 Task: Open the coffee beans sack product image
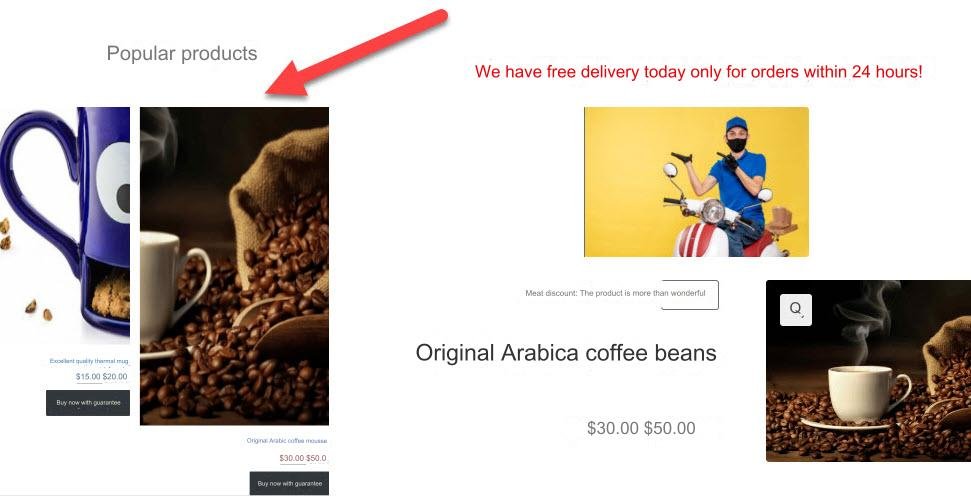click(234, 266)
